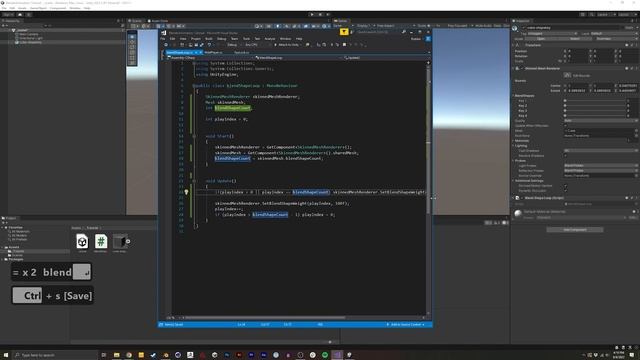Toggle Dynamic Occlusion checkbox

click(566, 191)
